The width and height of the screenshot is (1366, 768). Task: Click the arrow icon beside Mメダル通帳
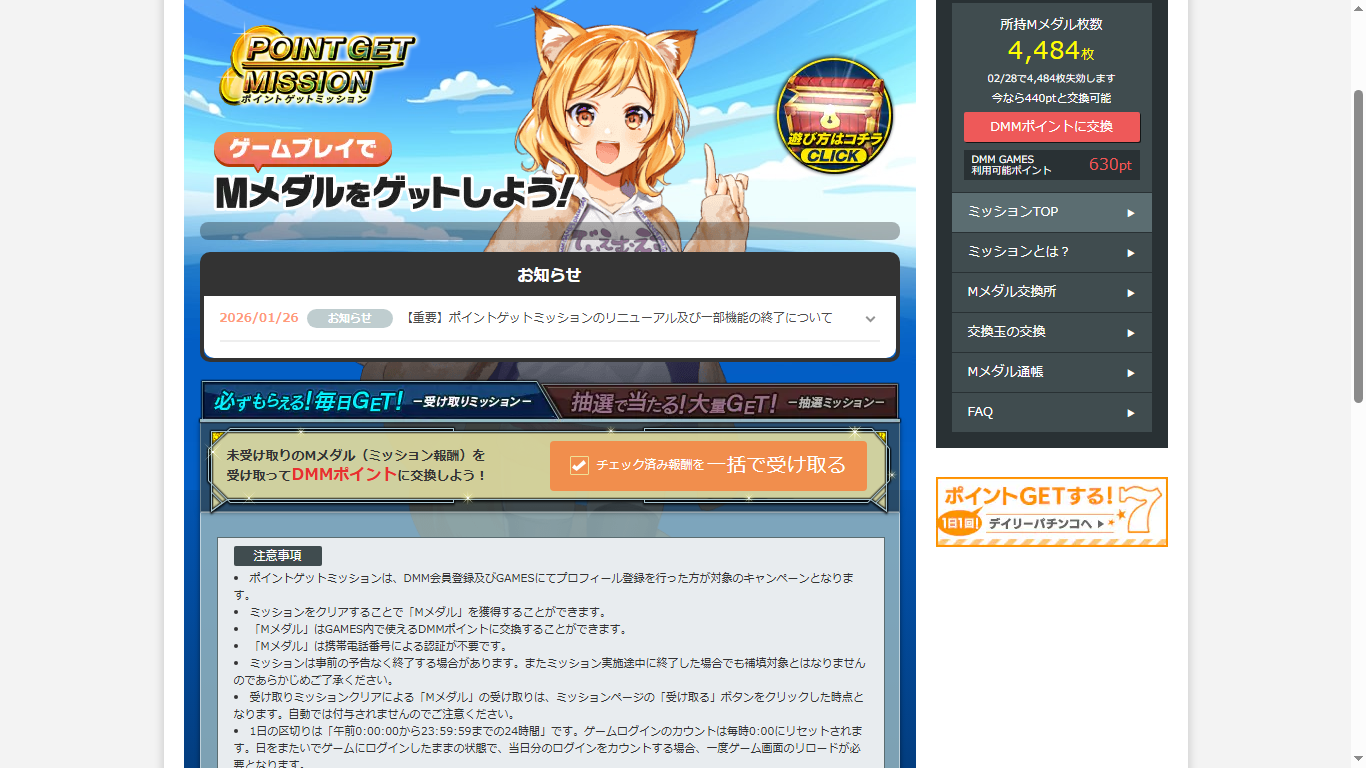pos(1131,373)
